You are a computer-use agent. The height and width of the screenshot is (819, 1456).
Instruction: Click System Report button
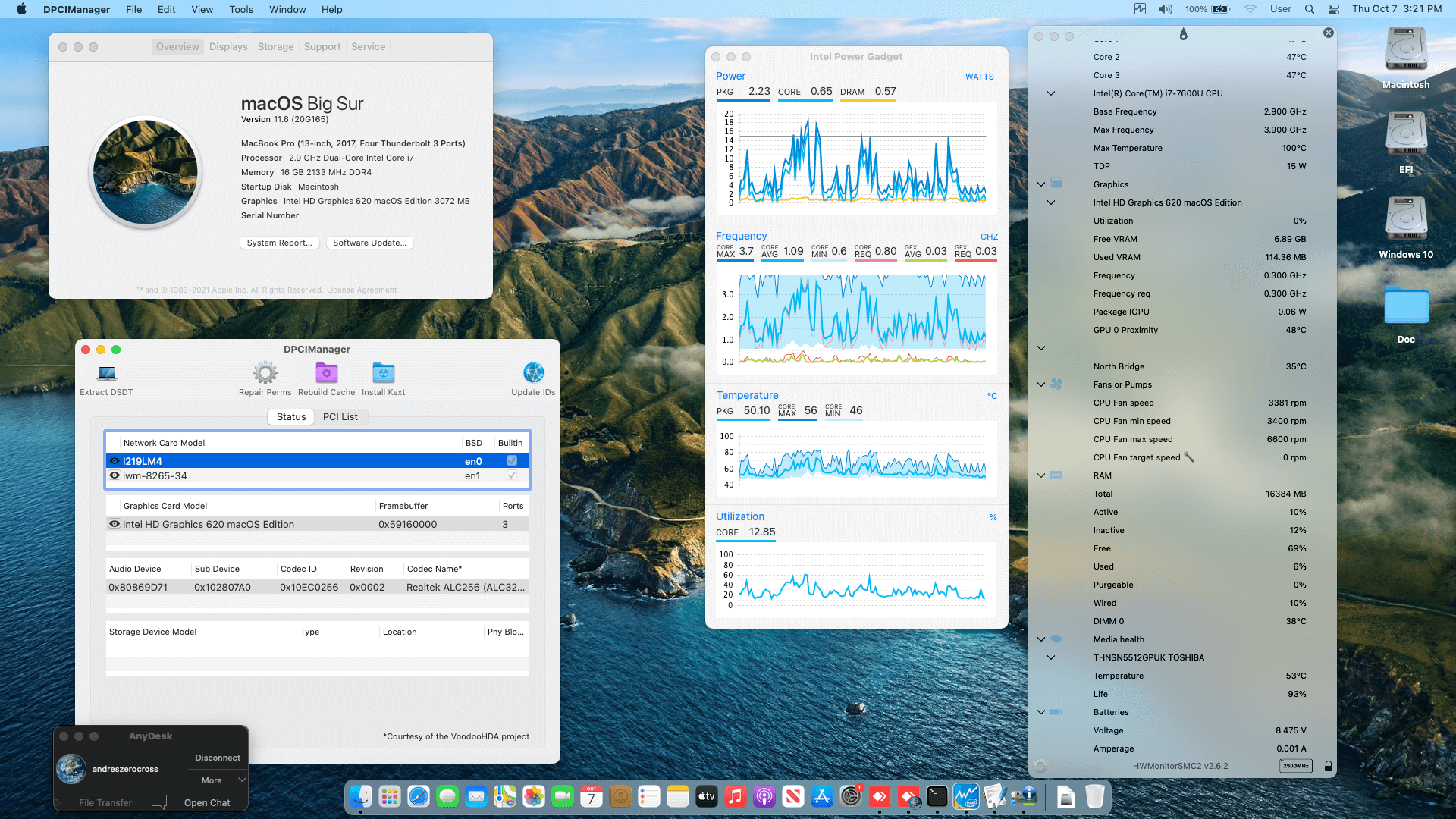click(x=280, y=243)
